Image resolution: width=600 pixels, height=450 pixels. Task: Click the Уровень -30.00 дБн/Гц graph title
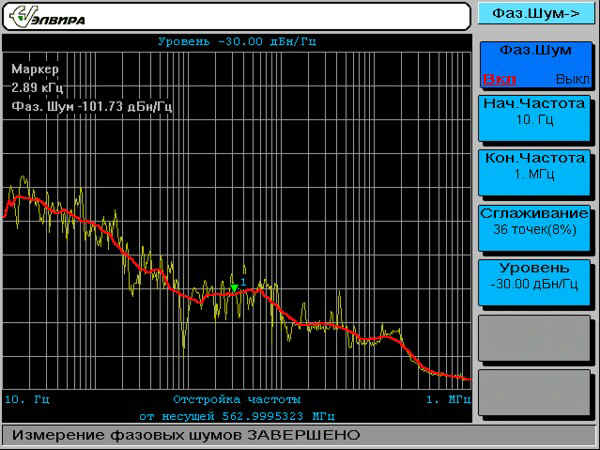237,41
